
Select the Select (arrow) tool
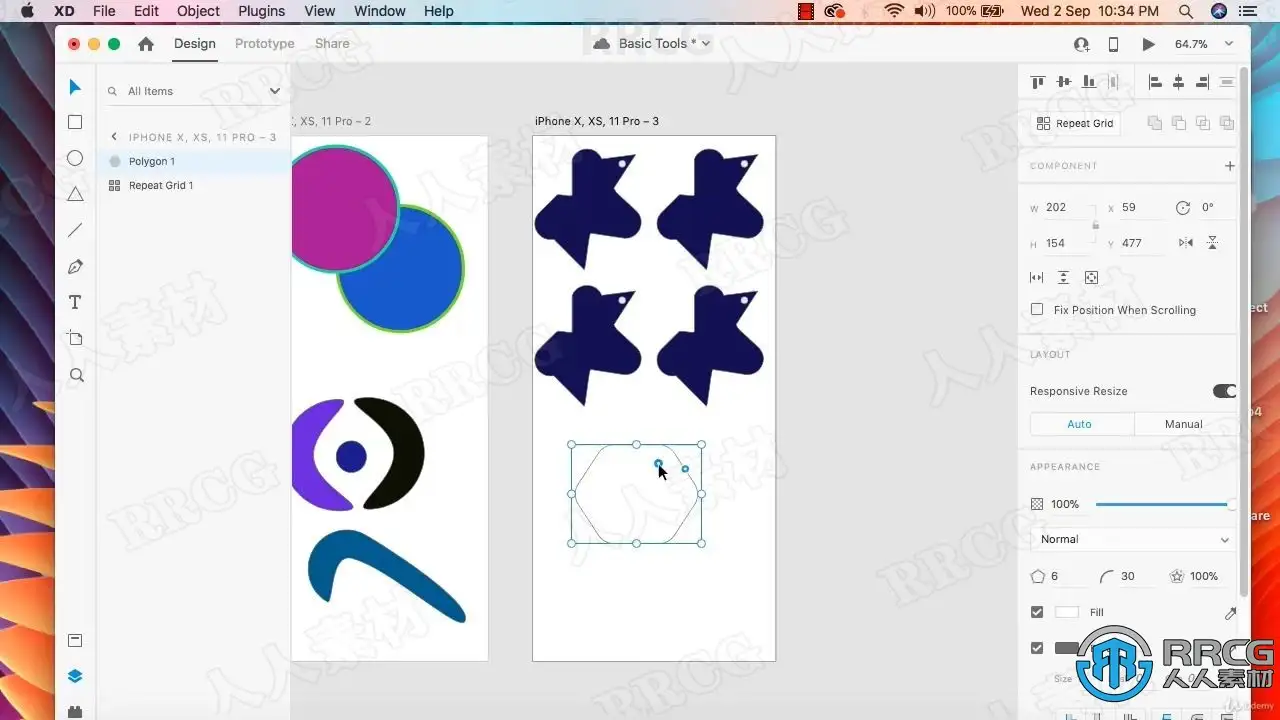pyautogui.click(x=75, y=87)
